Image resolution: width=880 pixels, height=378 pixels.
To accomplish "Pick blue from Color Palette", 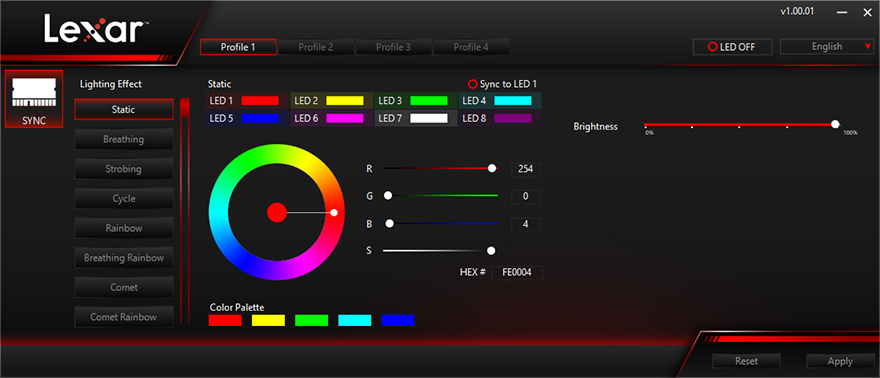I will (x=398, y=320).
